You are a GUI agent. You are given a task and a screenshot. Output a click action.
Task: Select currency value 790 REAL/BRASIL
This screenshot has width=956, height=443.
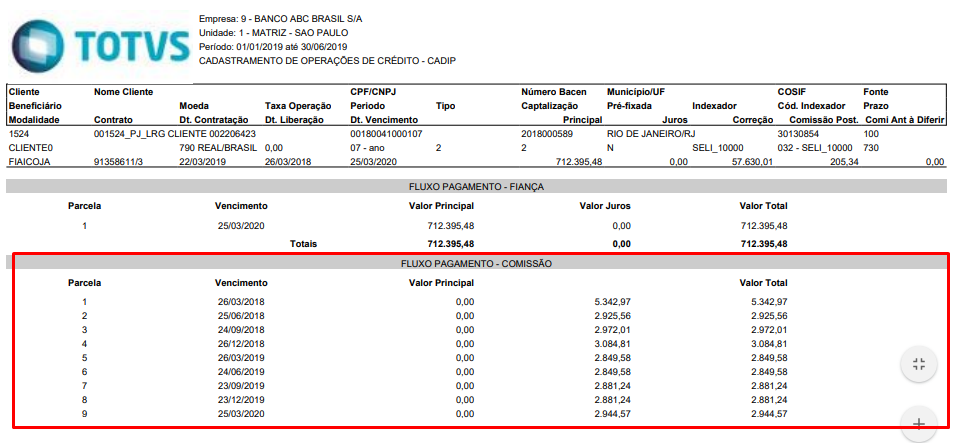218,147
